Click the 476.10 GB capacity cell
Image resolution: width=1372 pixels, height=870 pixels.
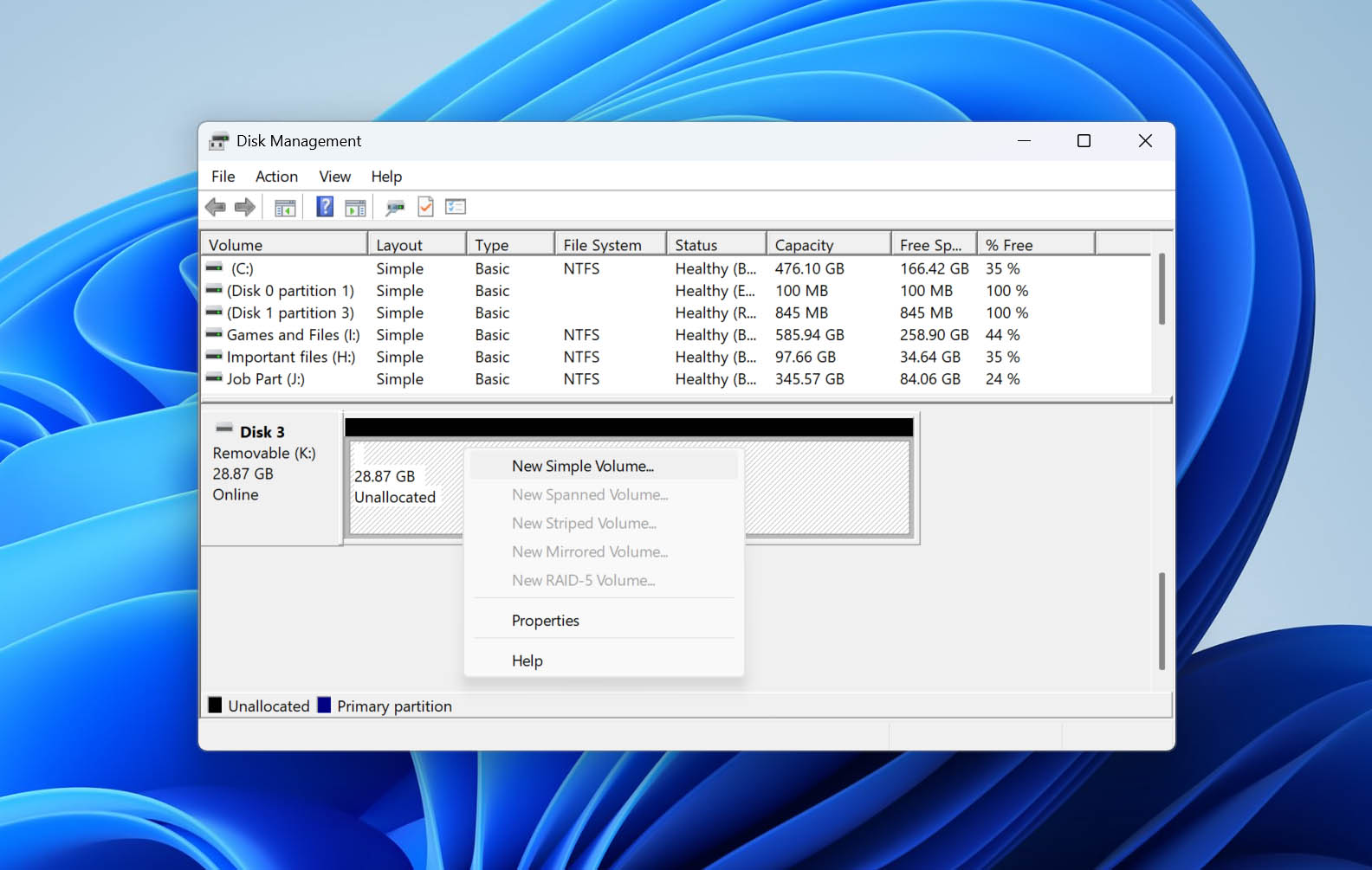[x=810, y=268]
